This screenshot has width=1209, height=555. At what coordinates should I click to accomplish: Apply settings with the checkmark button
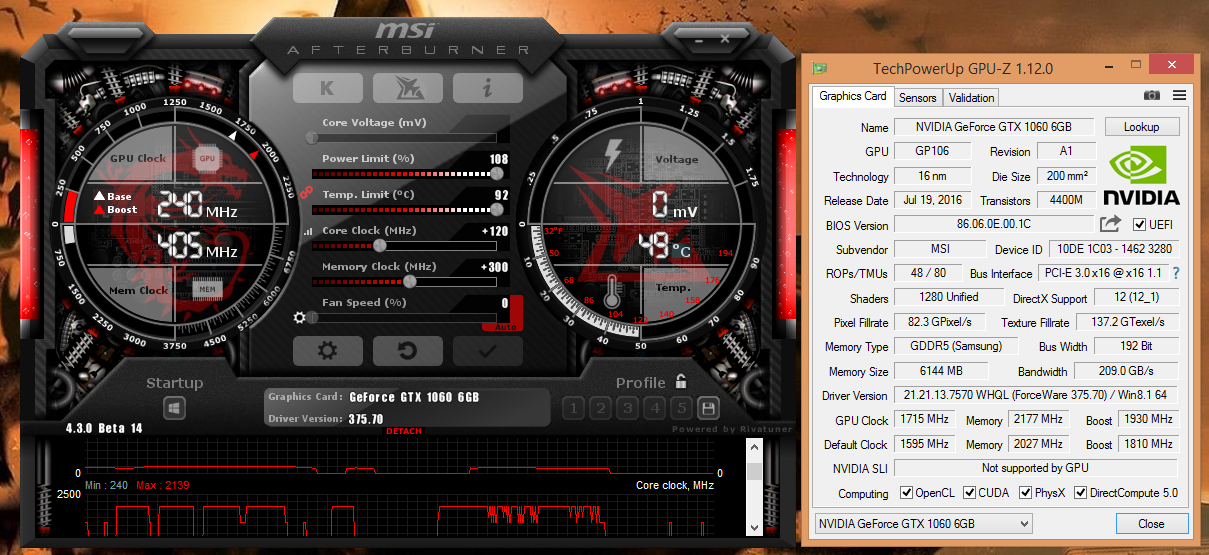pyautogui.click(x=488, y=351)
